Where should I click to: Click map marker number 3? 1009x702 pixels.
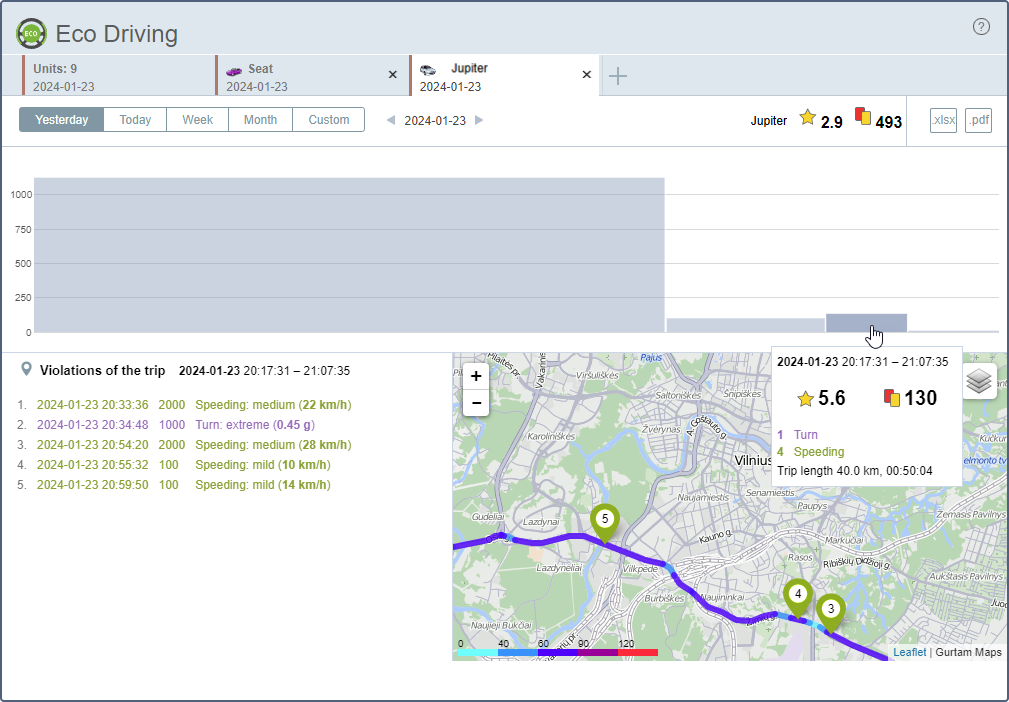click(x=830, y=609)
